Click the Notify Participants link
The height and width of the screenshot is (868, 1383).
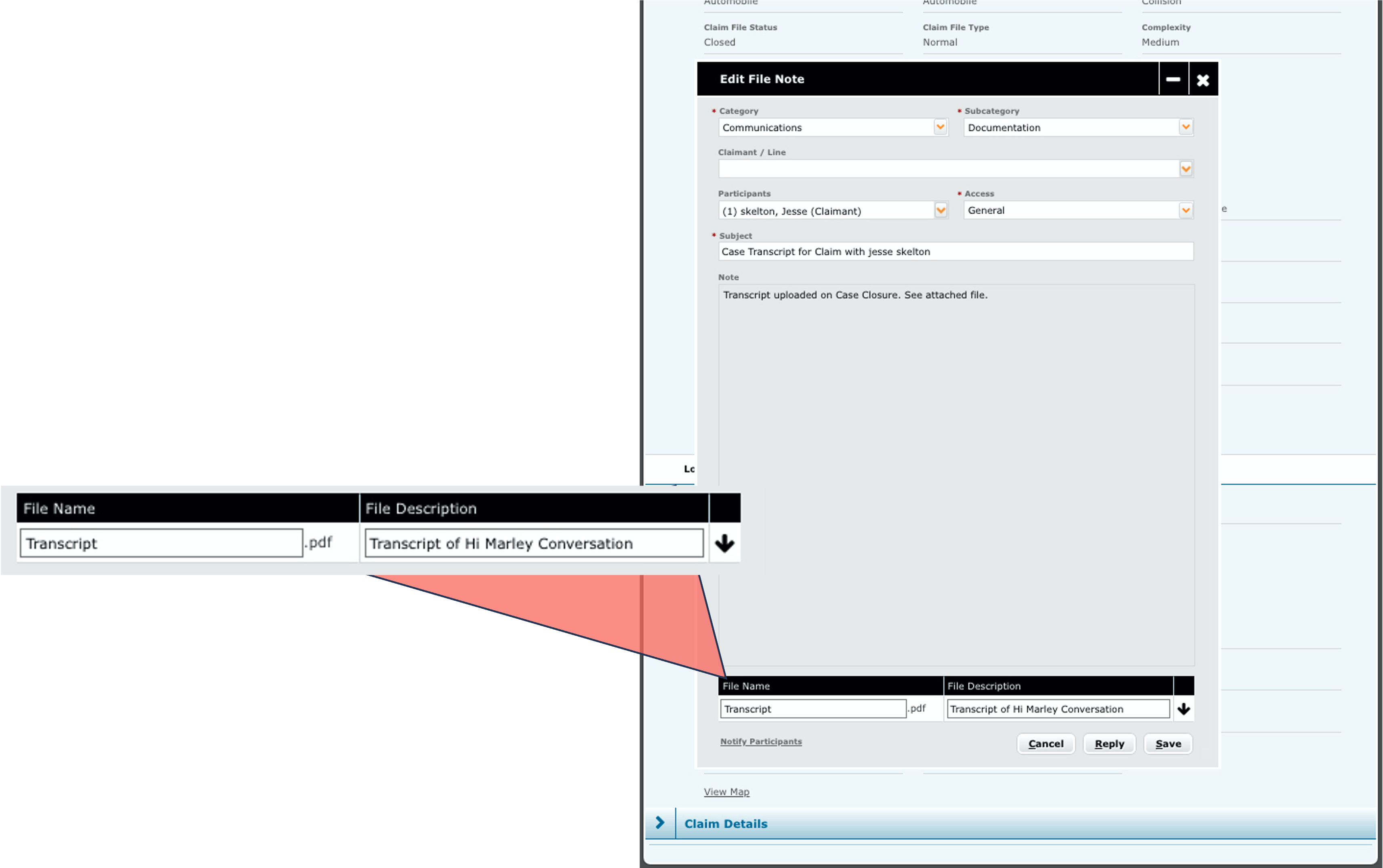(761, 741)
